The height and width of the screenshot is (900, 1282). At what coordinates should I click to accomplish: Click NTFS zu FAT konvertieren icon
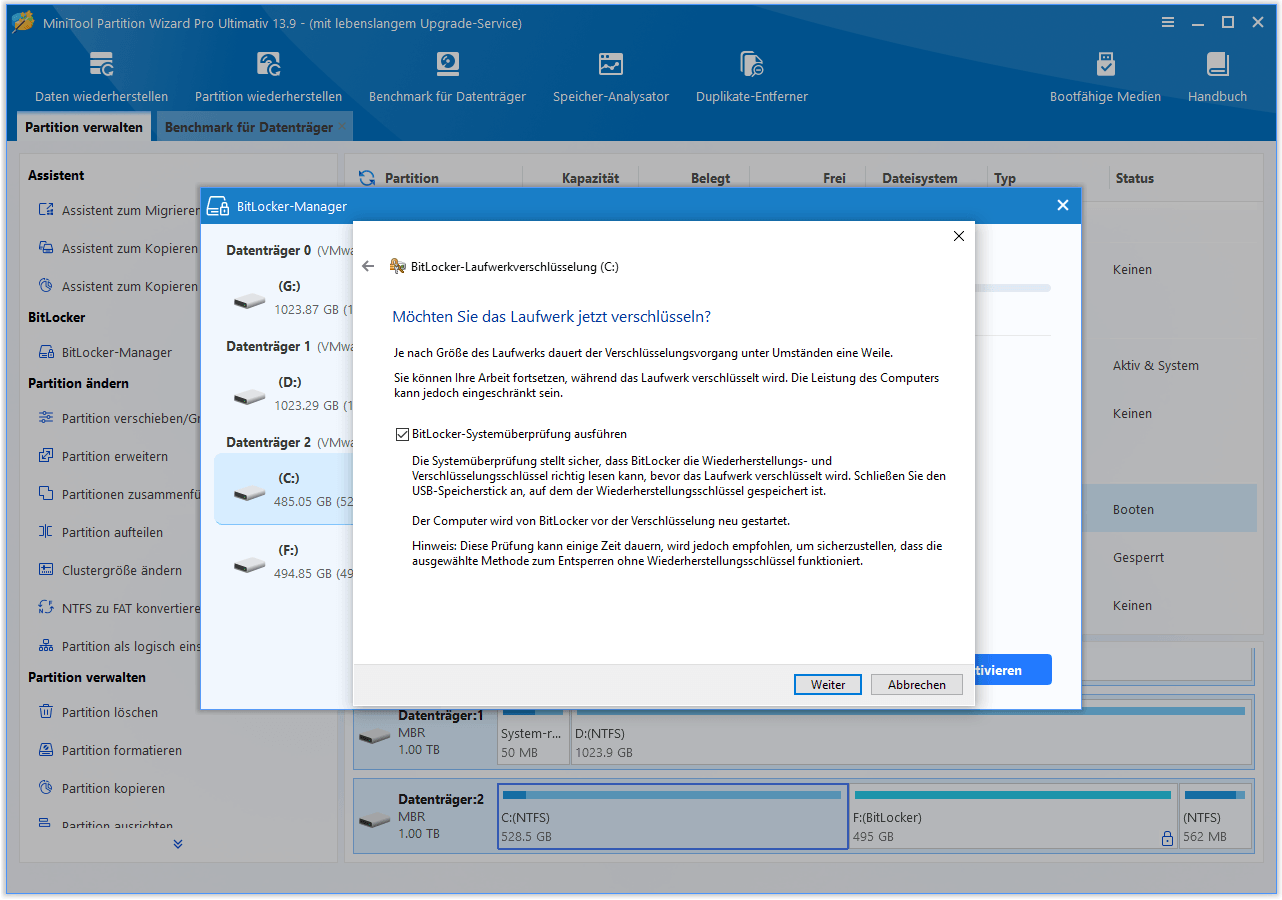point(46,608)
